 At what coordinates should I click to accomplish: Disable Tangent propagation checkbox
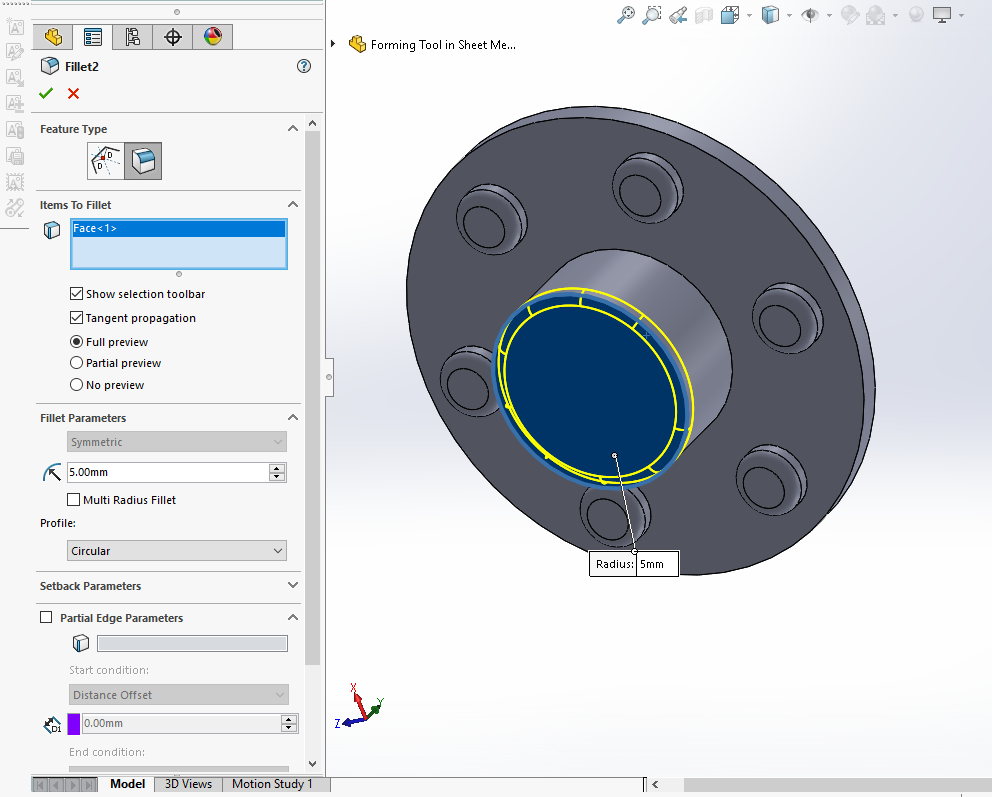click(x=77, y=318)
